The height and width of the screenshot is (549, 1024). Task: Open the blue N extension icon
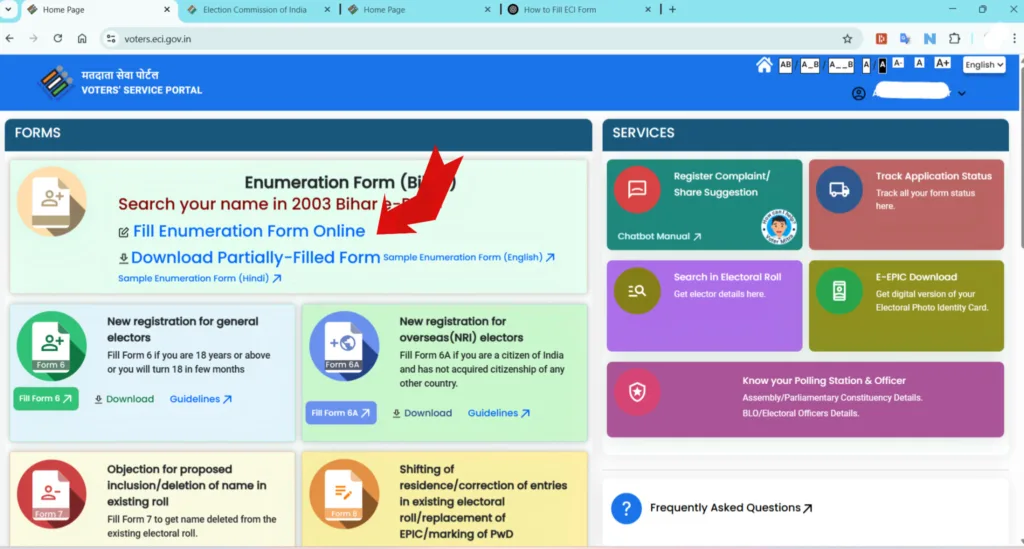click(929, 39)
